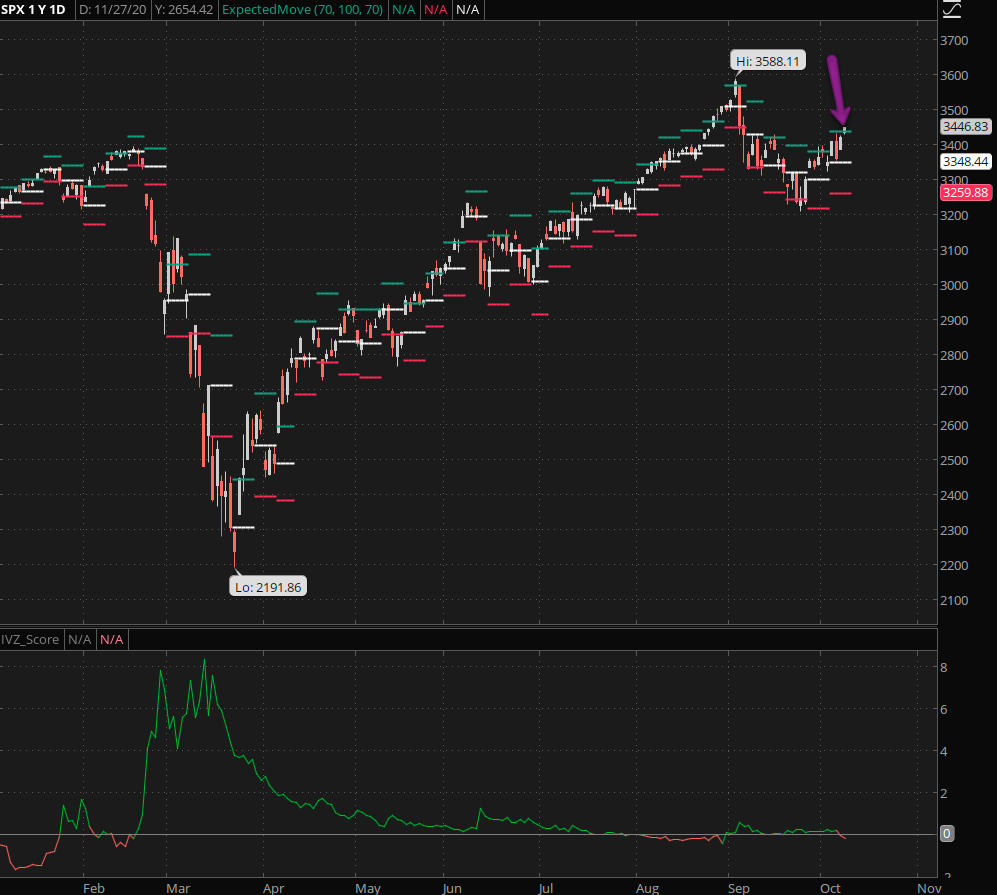Click the Jun label on time axis
The image size is (997, 895).
(451, 888)
